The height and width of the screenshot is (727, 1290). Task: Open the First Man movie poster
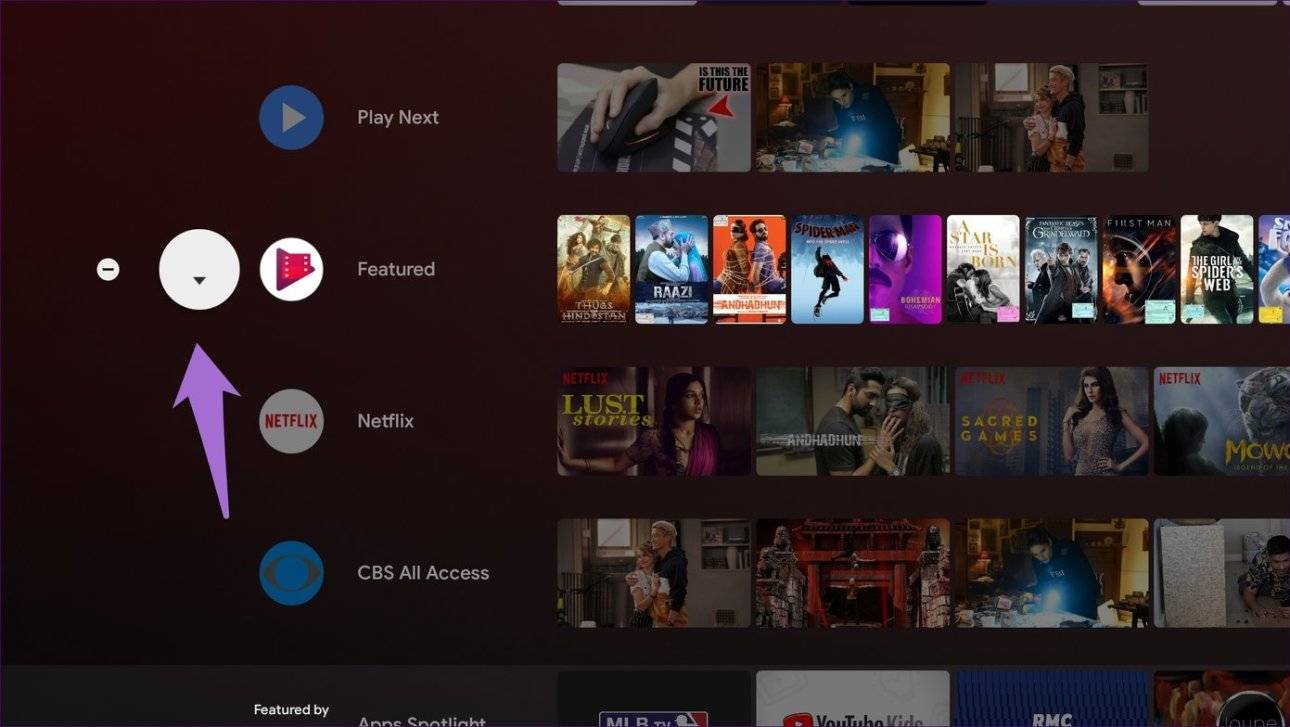point(1139,269)
